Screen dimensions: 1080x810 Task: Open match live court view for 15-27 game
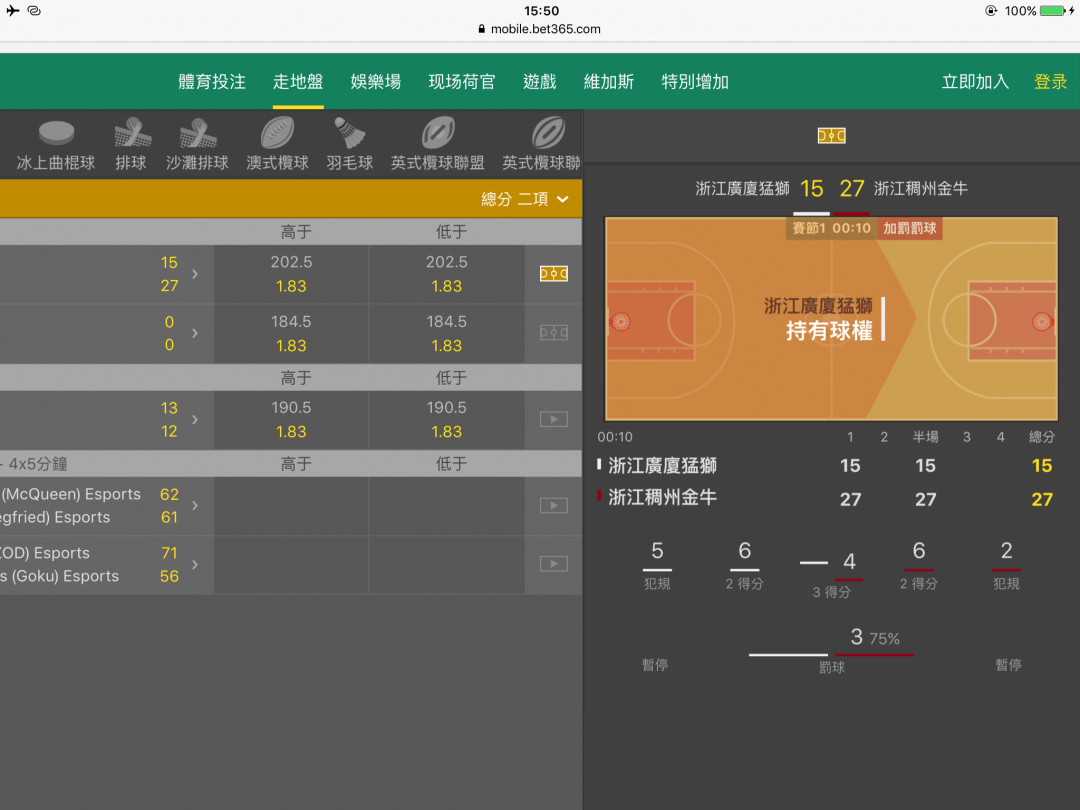pyautogui.click(x=554, y=274)
